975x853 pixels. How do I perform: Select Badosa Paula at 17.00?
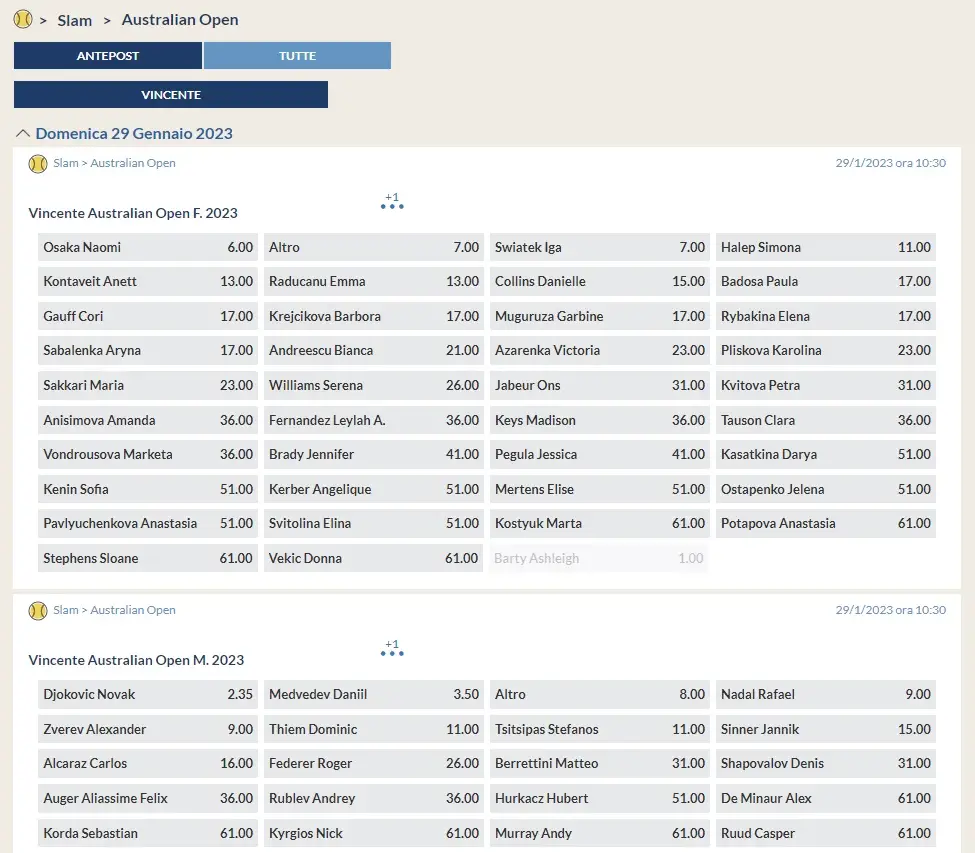coord(826,281)
